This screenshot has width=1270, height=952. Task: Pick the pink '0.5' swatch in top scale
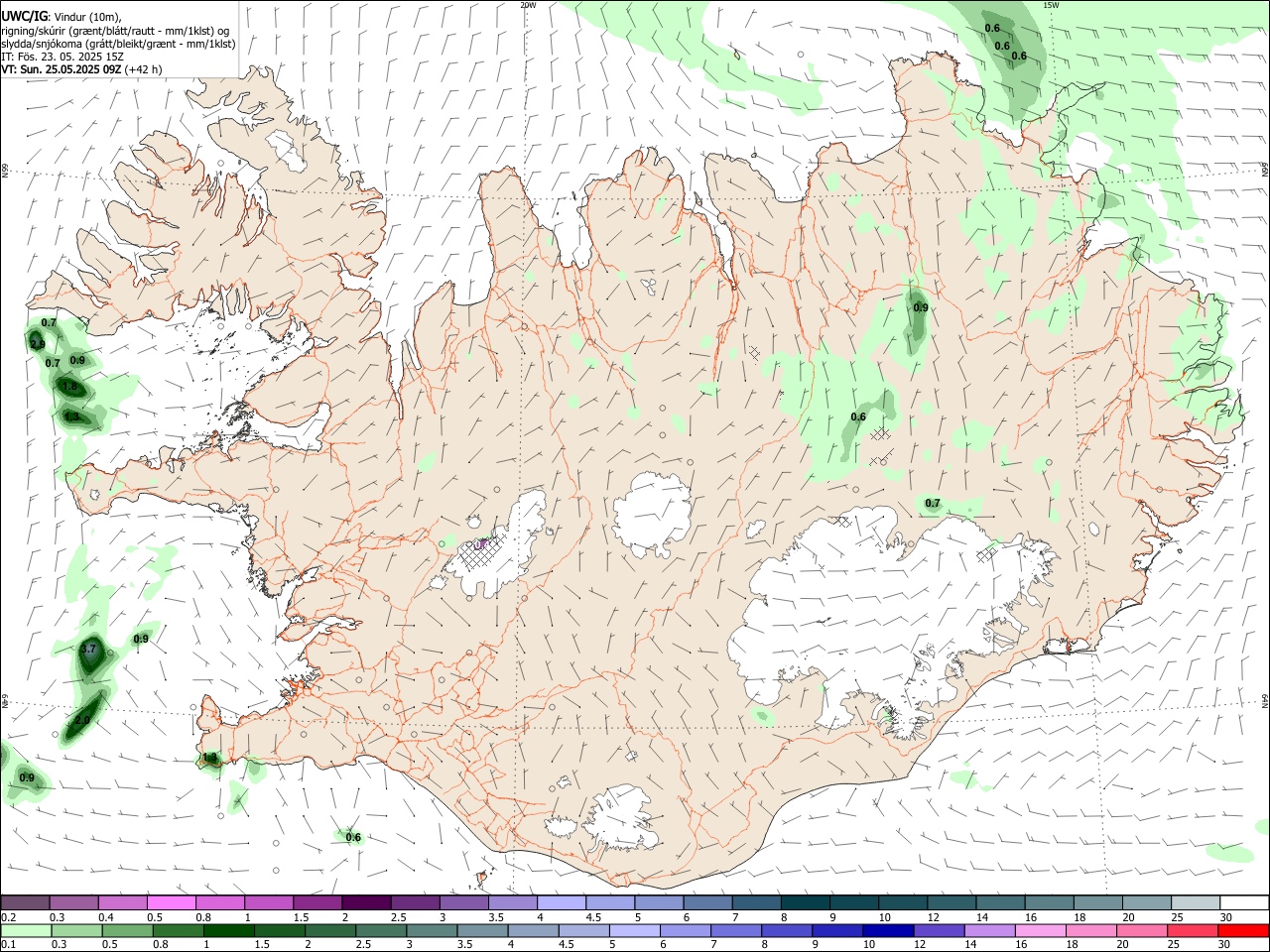point(171,903)
